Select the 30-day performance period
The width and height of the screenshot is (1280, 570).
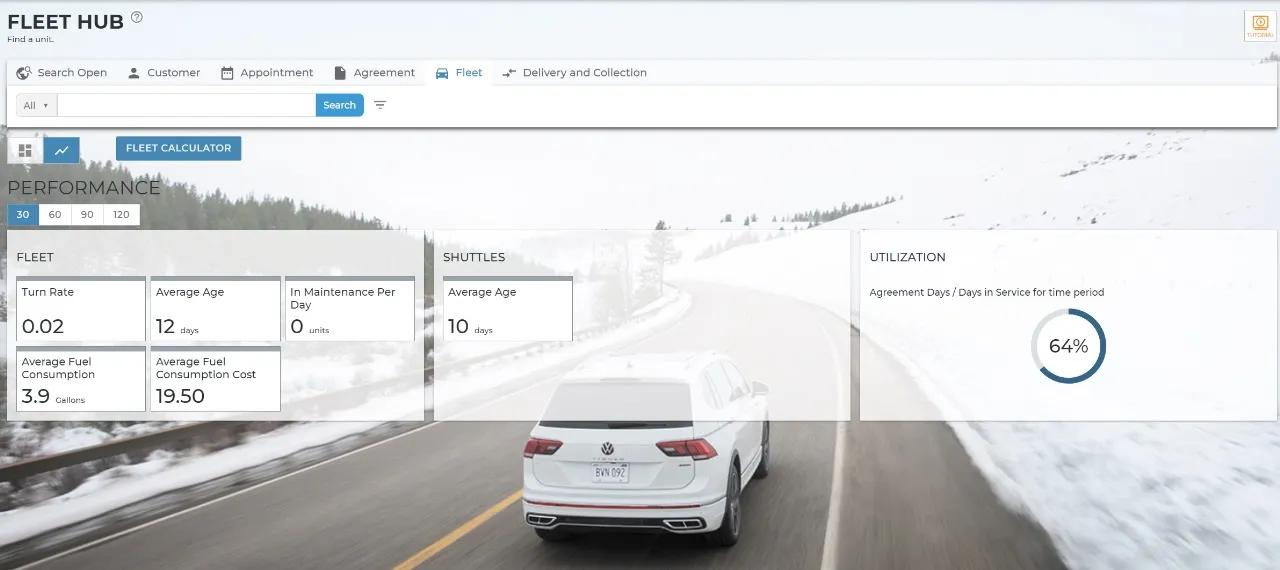tap(23, 215)
